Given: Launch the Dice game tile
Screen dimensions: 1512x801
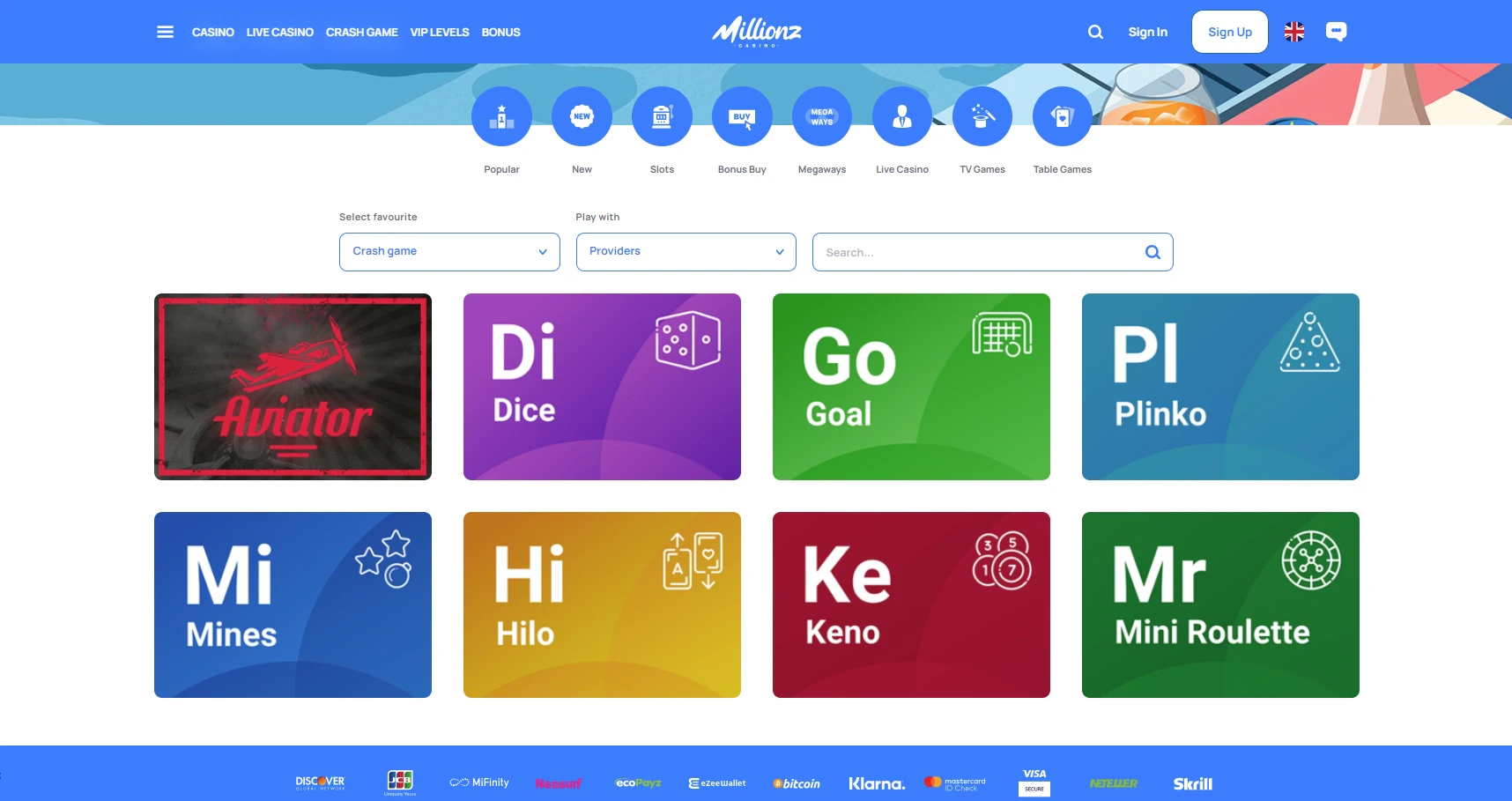Looking at the screenshot, I should [602, 387].
